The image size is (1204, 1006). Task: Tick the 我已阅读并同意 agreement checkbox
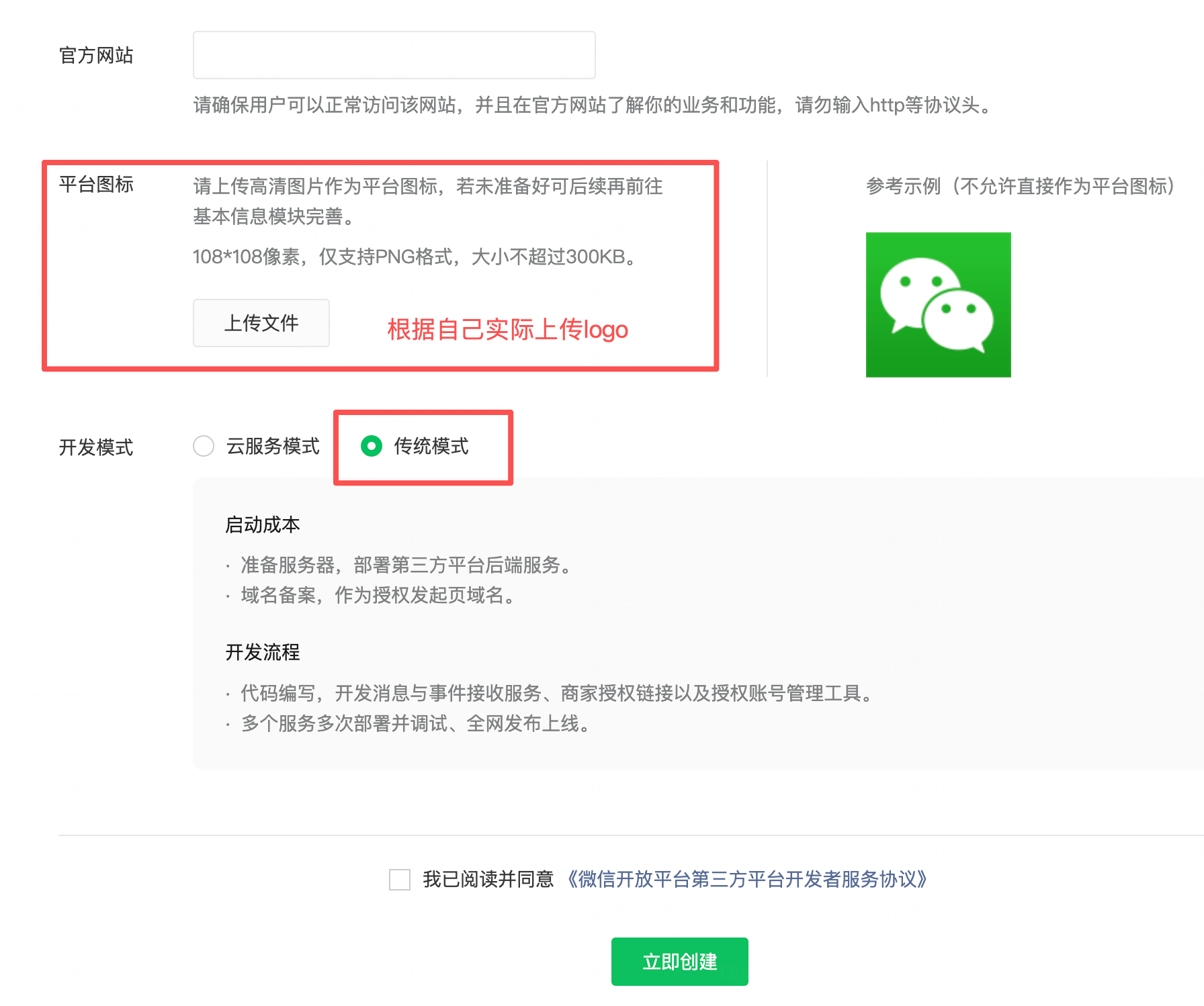click(400, 879)
